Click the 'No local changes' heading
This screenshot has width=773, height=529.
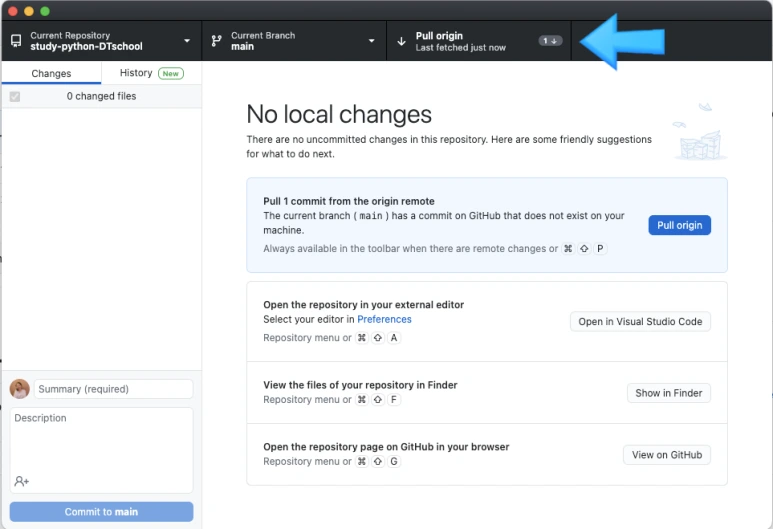click(339, 114)
